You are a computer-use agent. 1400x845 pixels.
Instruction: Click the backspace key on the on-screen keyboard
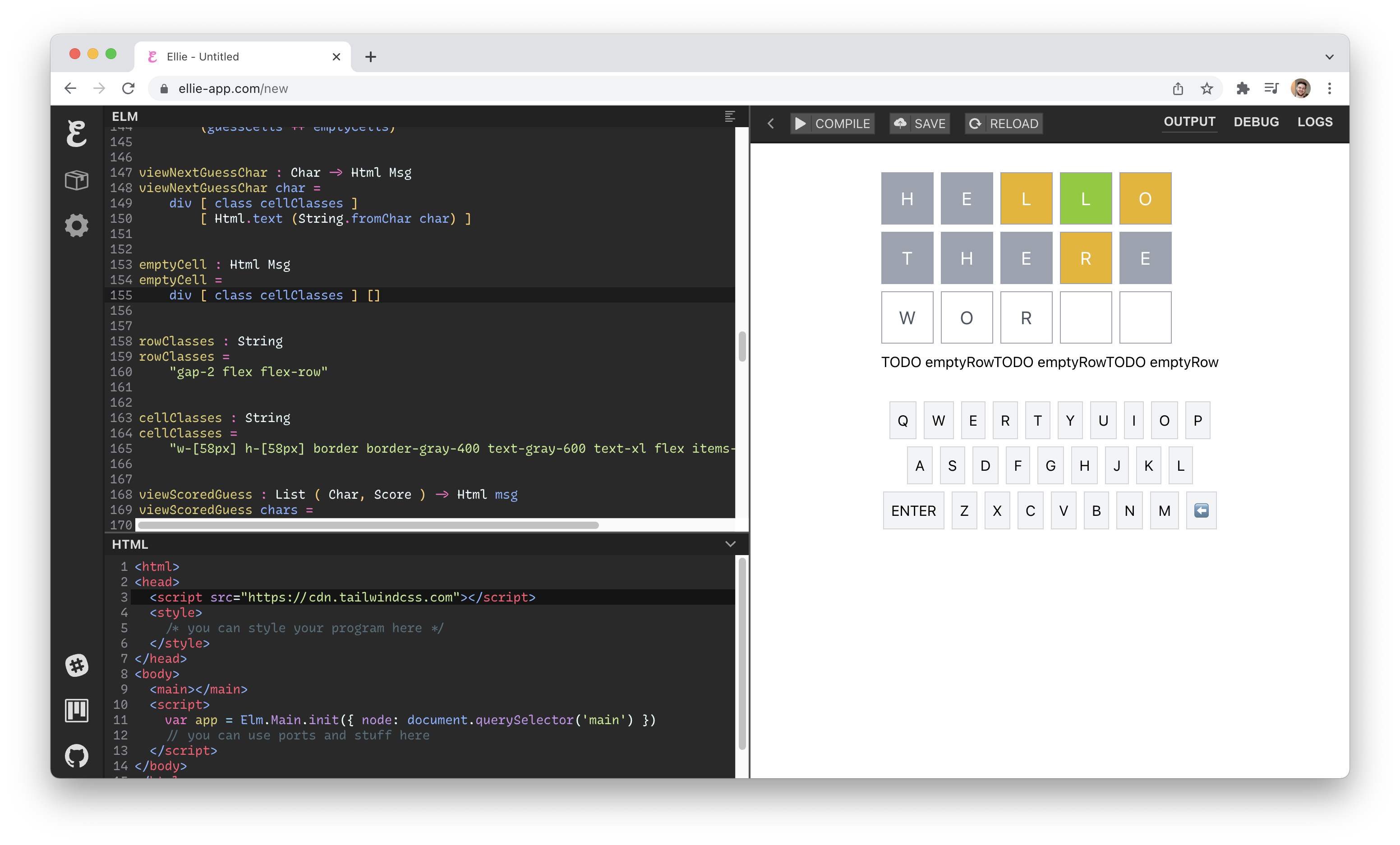(x=1201, y=510)
